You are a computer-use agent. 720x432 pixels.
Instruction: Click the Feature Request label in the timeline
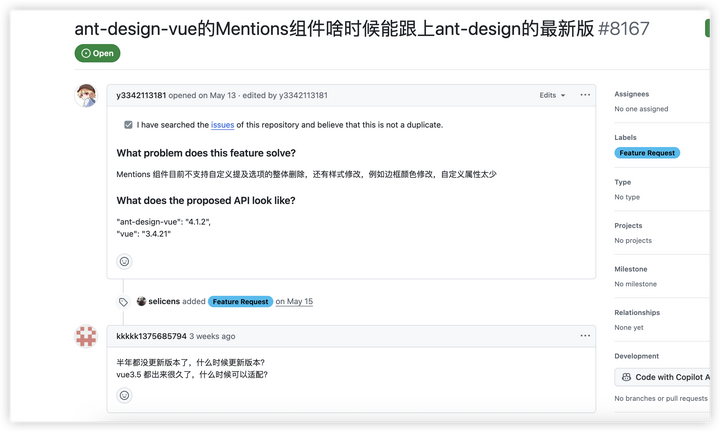coord(241,302)
